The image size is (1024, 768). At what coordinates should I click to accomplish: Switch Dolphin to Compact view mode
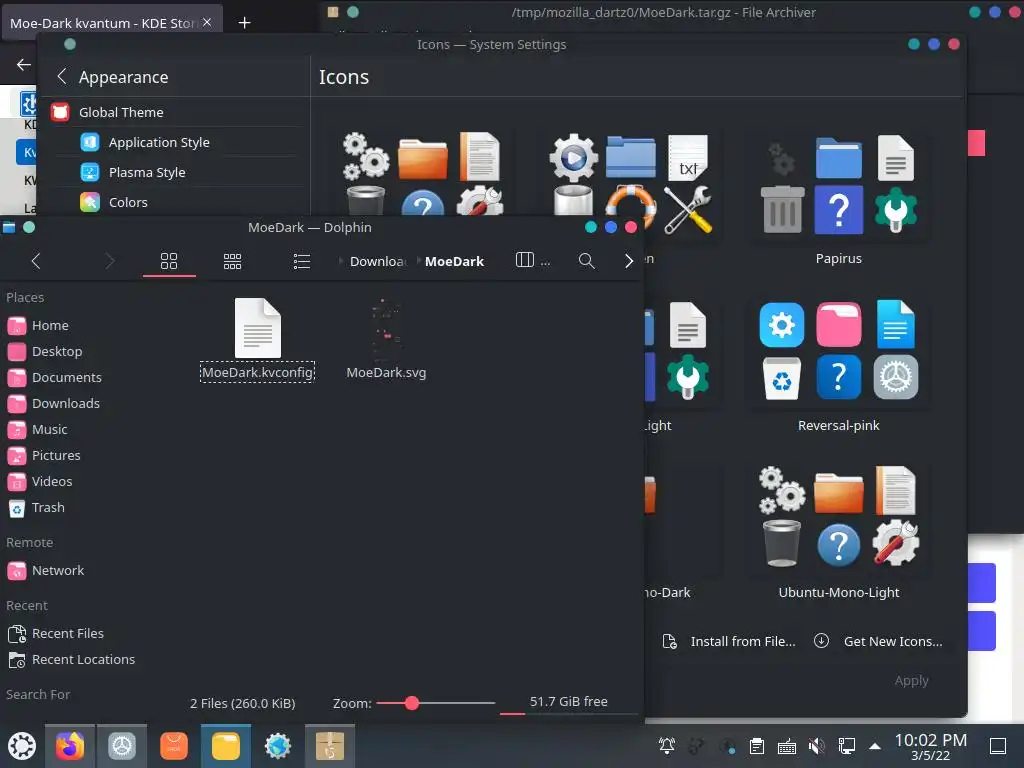(x=232, y=261)
